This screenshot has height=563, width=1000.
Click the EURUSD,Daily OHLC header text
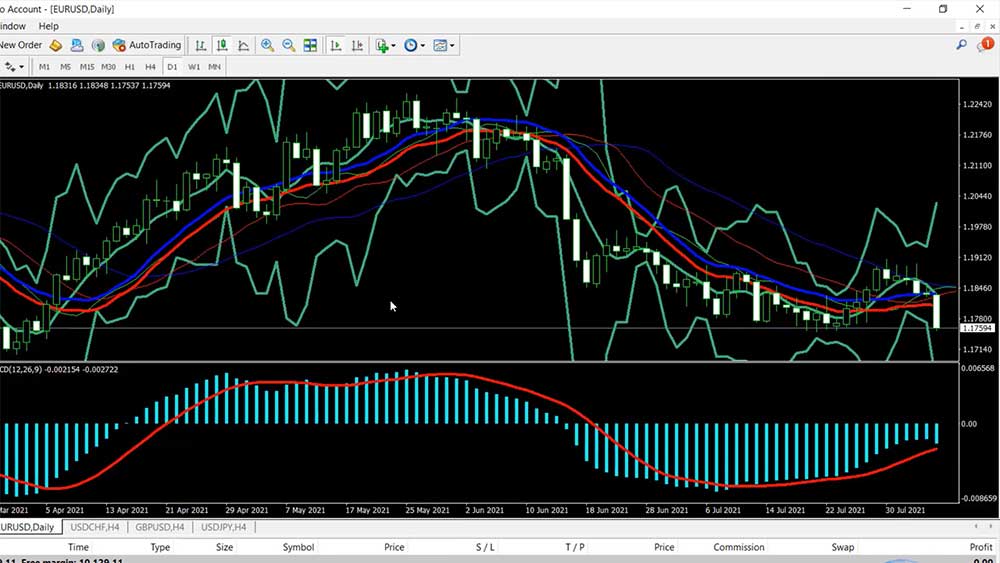[x=85, y=85]
